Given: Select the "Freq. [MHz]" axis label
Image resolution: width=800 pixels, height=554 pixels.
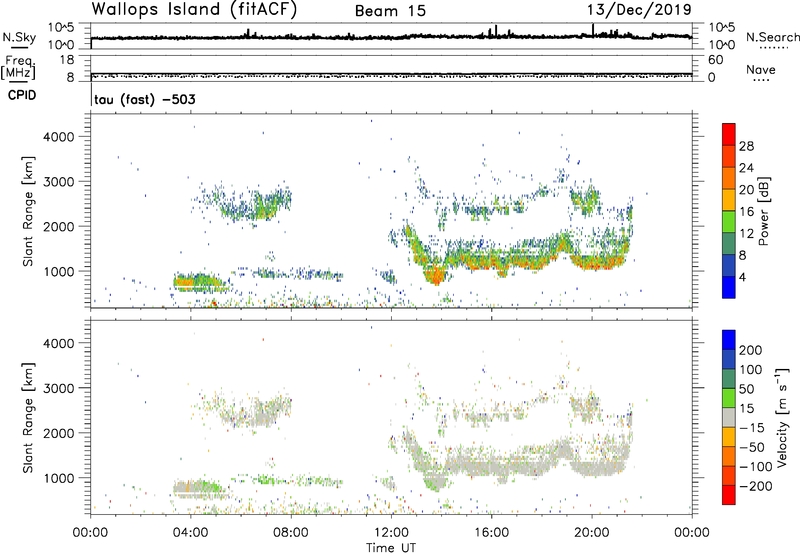Looking at the screenshot, I should [19, 67].
